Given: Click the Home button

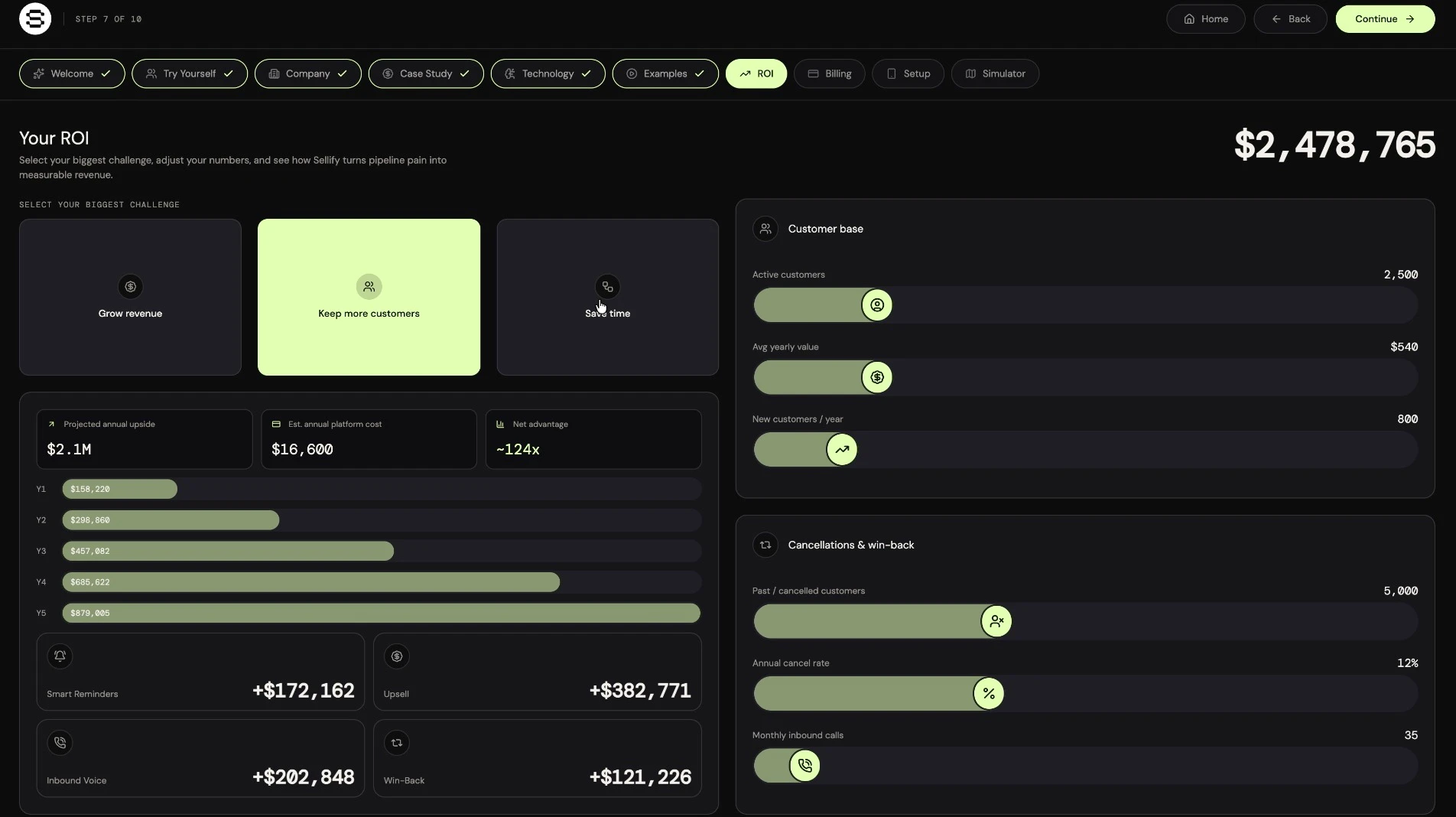Looking at the screenshot, I should point(1206,19).
